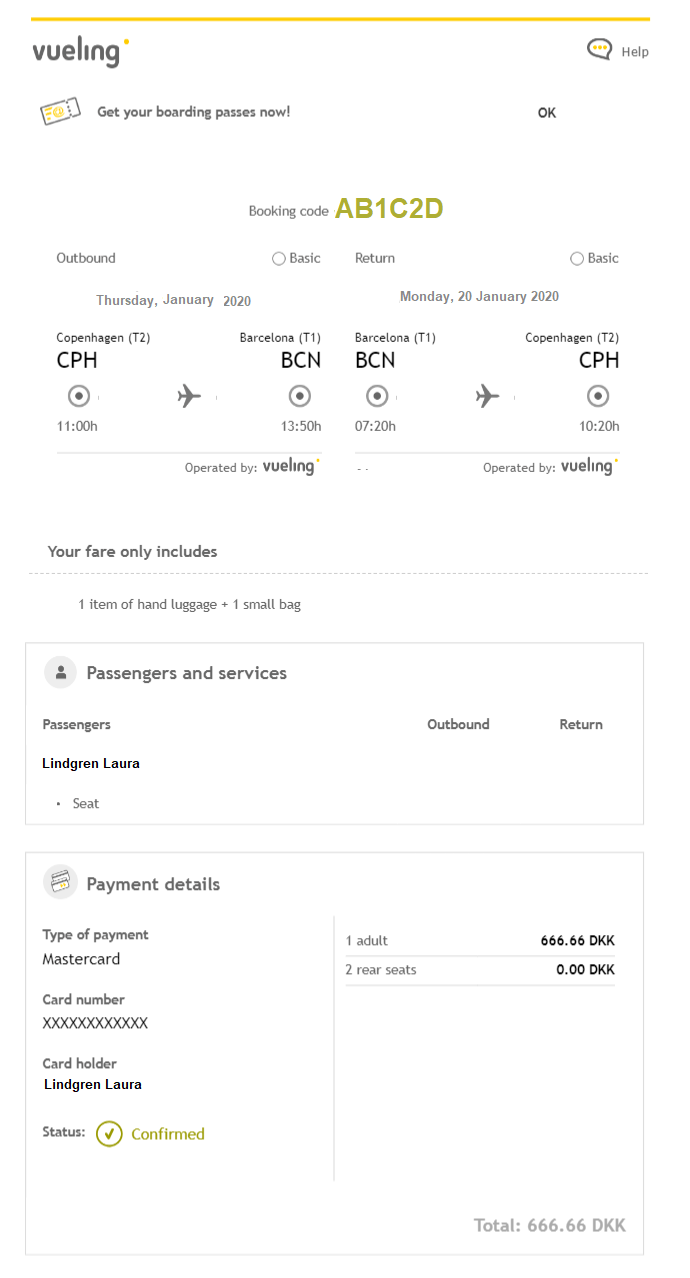Click the Passengers and services person icon

[x=60, y=673]
